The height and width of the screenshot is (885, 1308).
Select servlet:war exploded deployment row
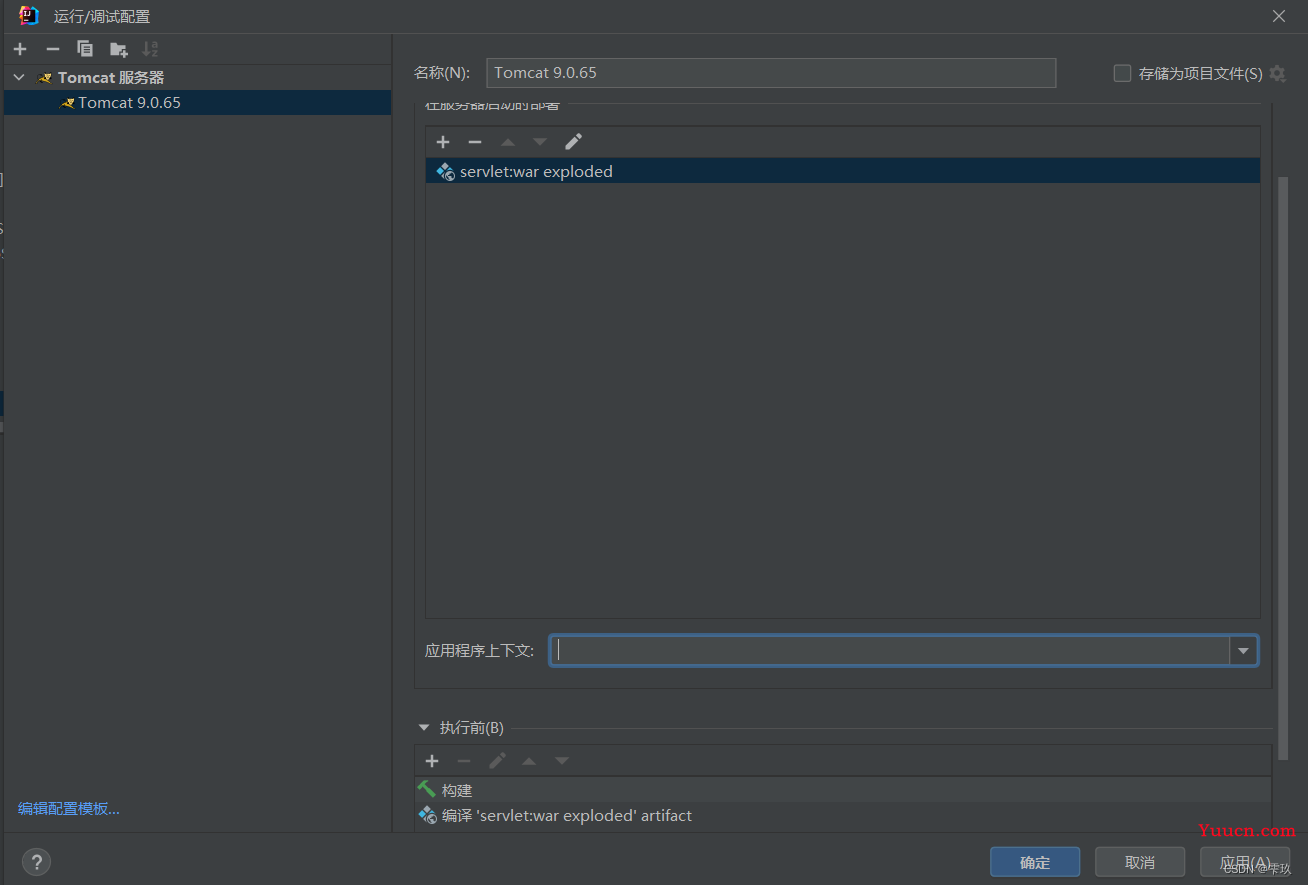tap(843, 171)
